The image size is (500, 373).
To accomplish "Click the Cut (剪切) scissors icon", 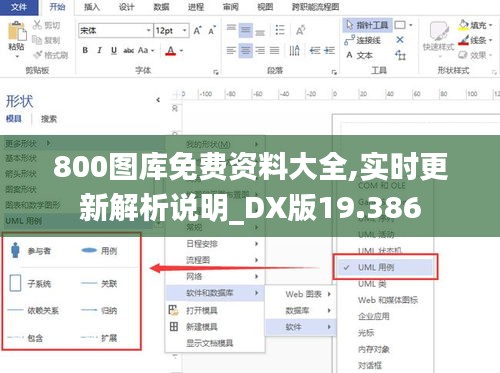I will point(37,25).
